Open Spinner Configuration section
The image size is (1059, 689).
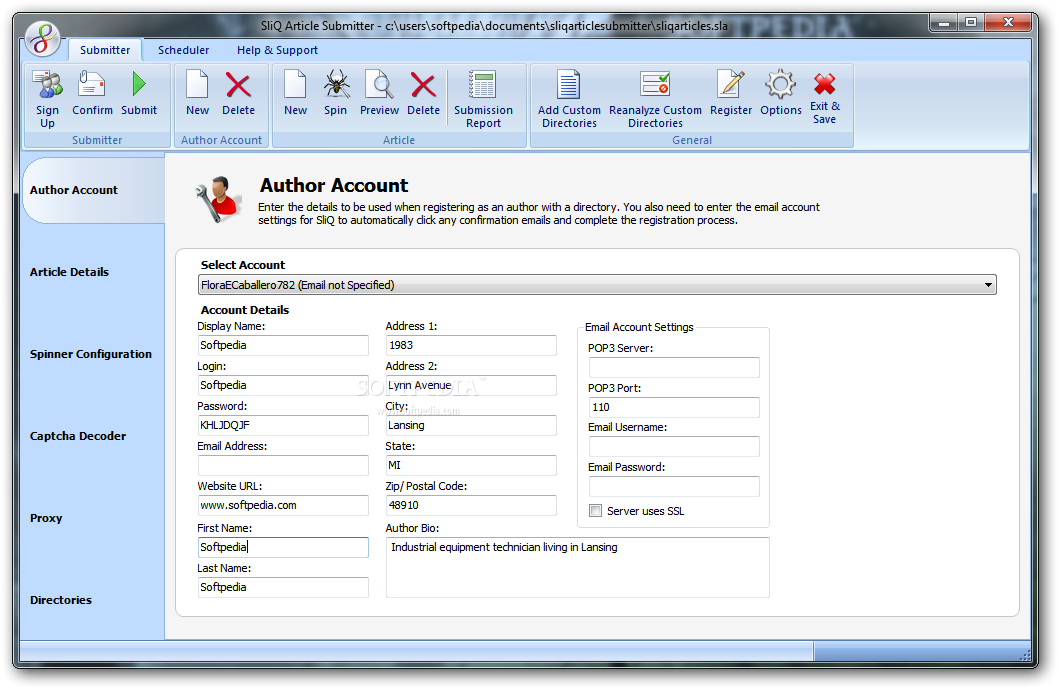91,354
